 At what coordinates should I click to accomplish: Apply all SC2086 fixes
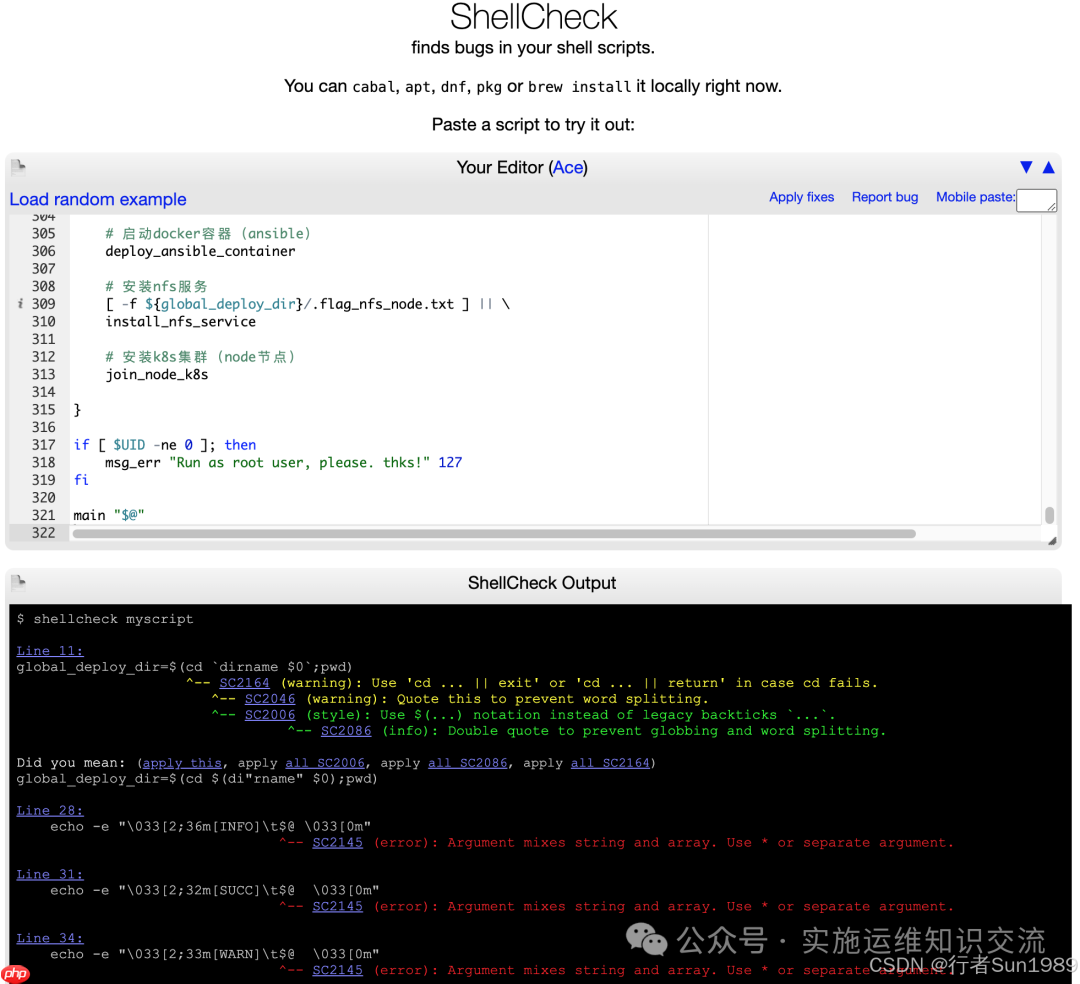point(468,763)
